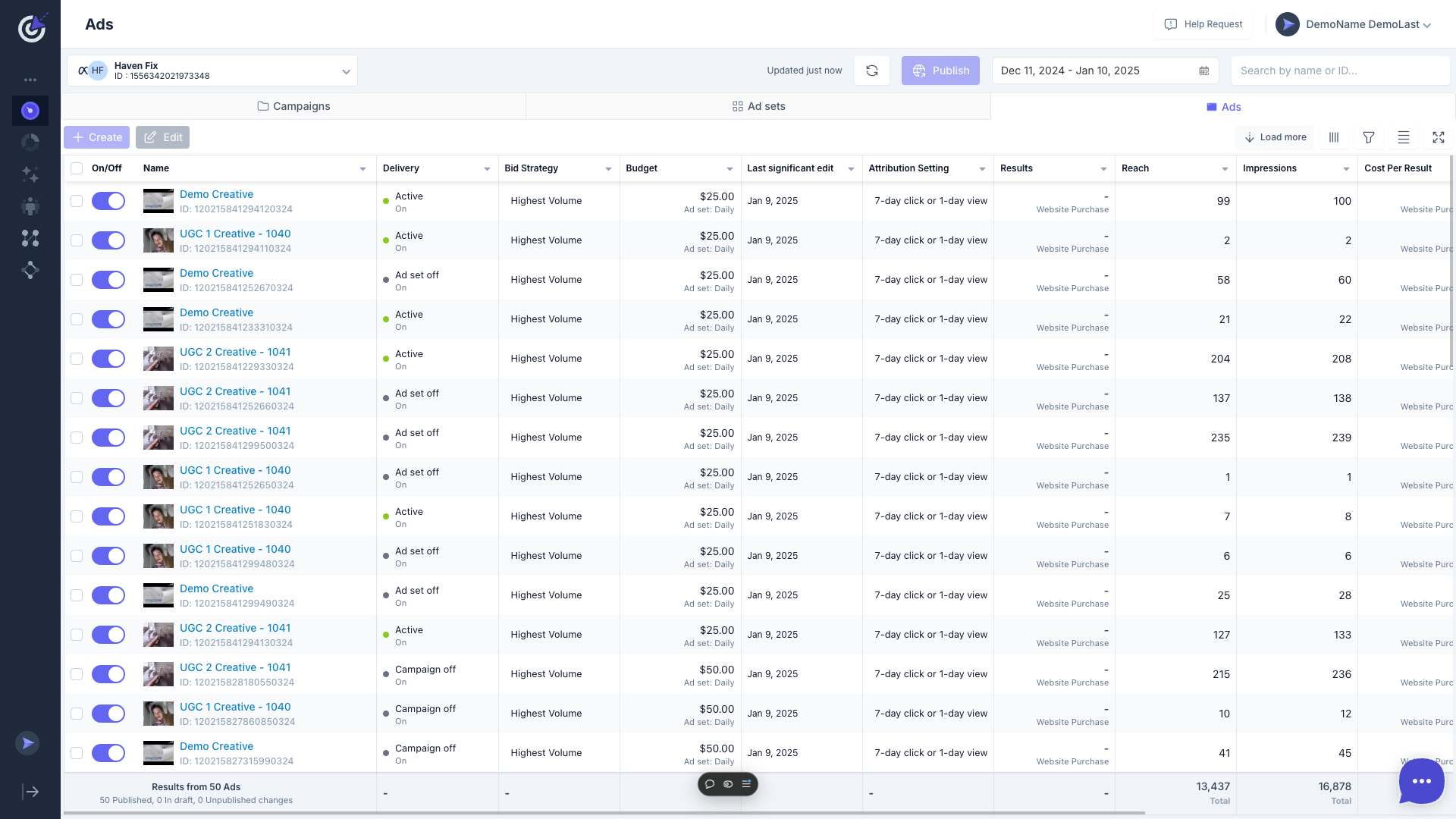Click toggle icon in floating pill
Image resolution: width=1456 pixels, height=819 pixels.
(x=728, y=784)
